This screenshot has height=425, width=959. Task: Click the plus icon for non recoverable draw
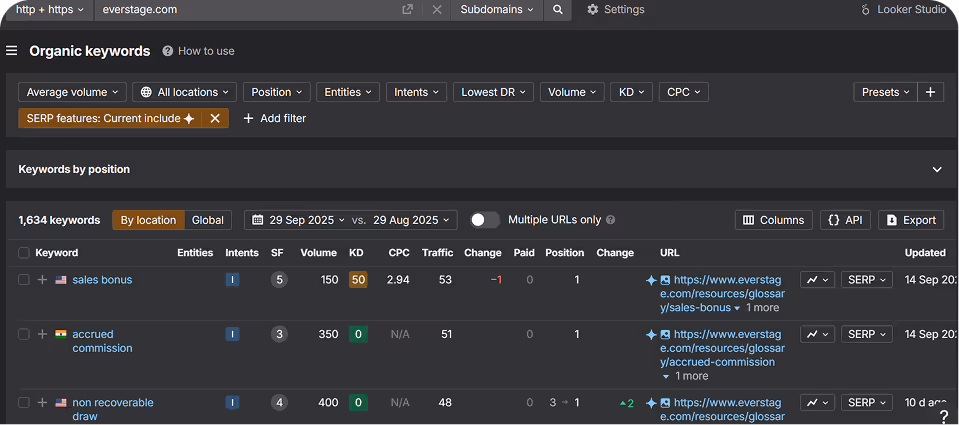point(42,402)
